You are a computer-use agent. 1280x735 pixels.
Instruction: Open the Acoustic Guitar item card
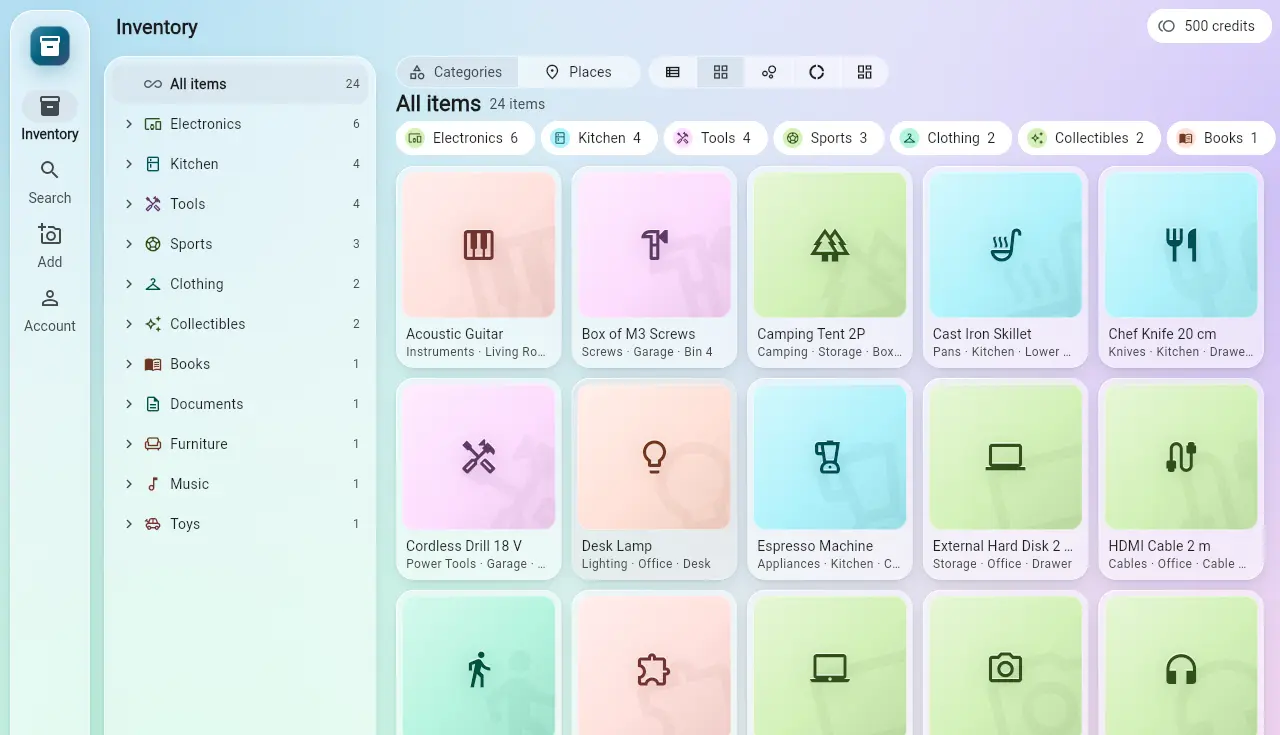click(x=479, y=267)
